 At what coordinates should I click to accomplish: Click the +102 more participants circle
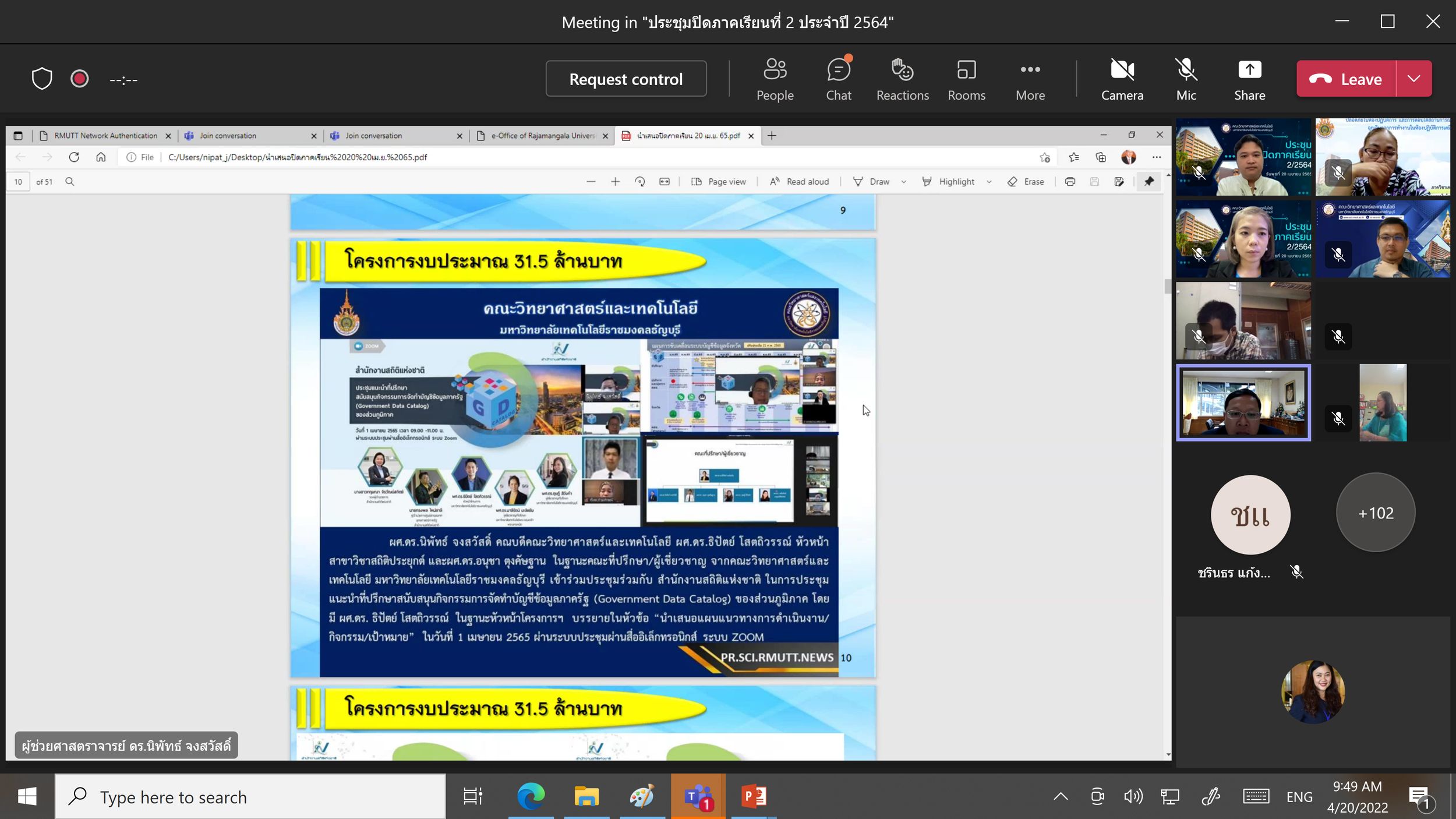point(1376,513)
